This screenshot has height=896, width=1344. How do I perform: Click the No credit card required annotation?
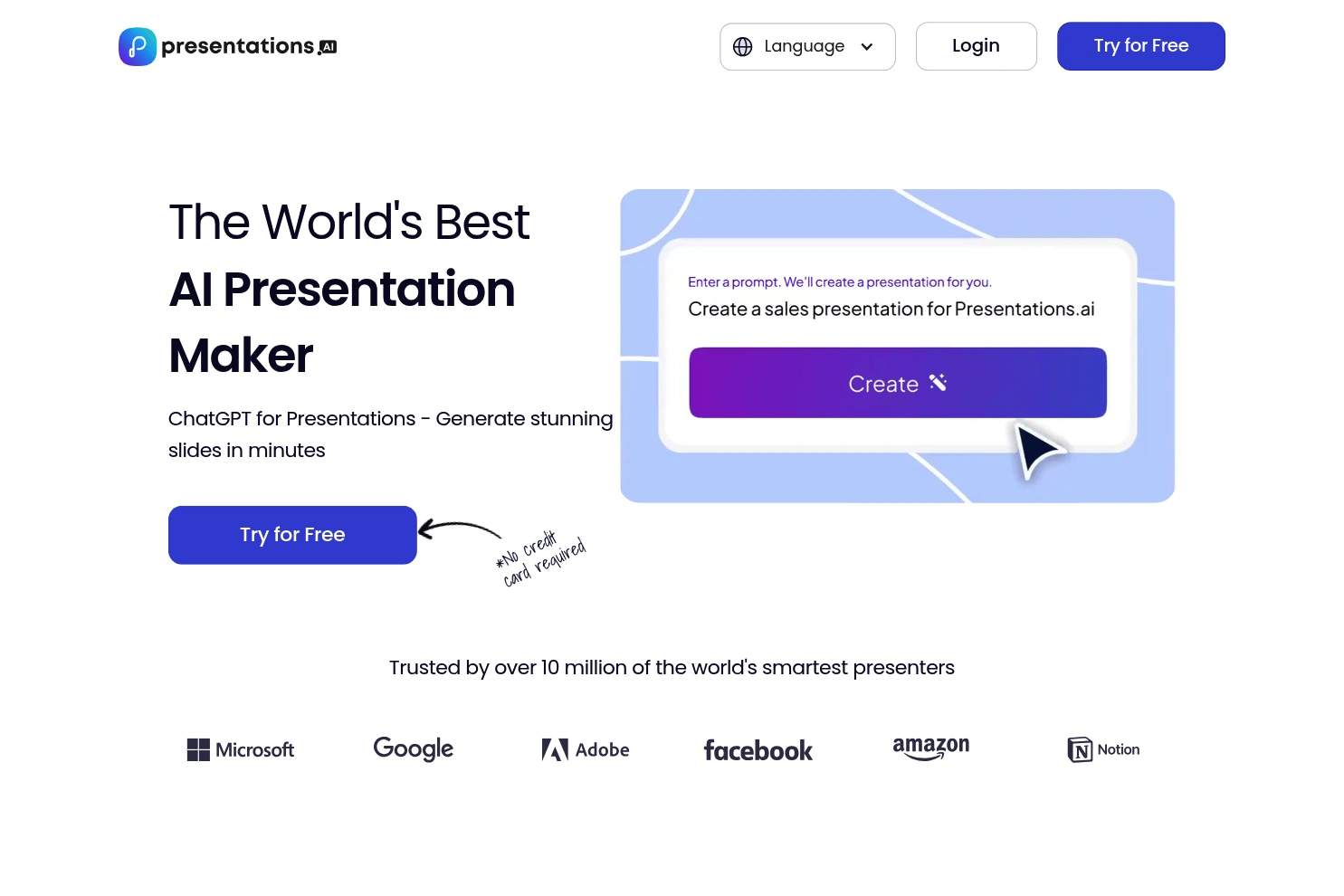(x=540, y=556)
